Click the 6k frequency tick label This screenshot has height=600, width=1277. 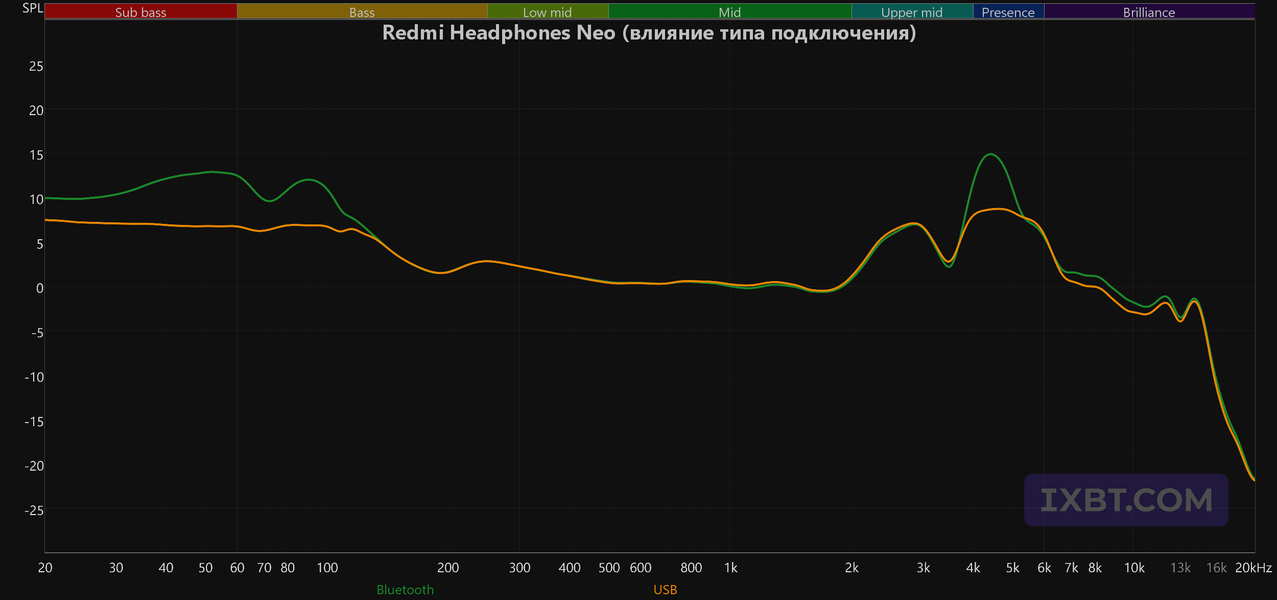[1044, 568]
